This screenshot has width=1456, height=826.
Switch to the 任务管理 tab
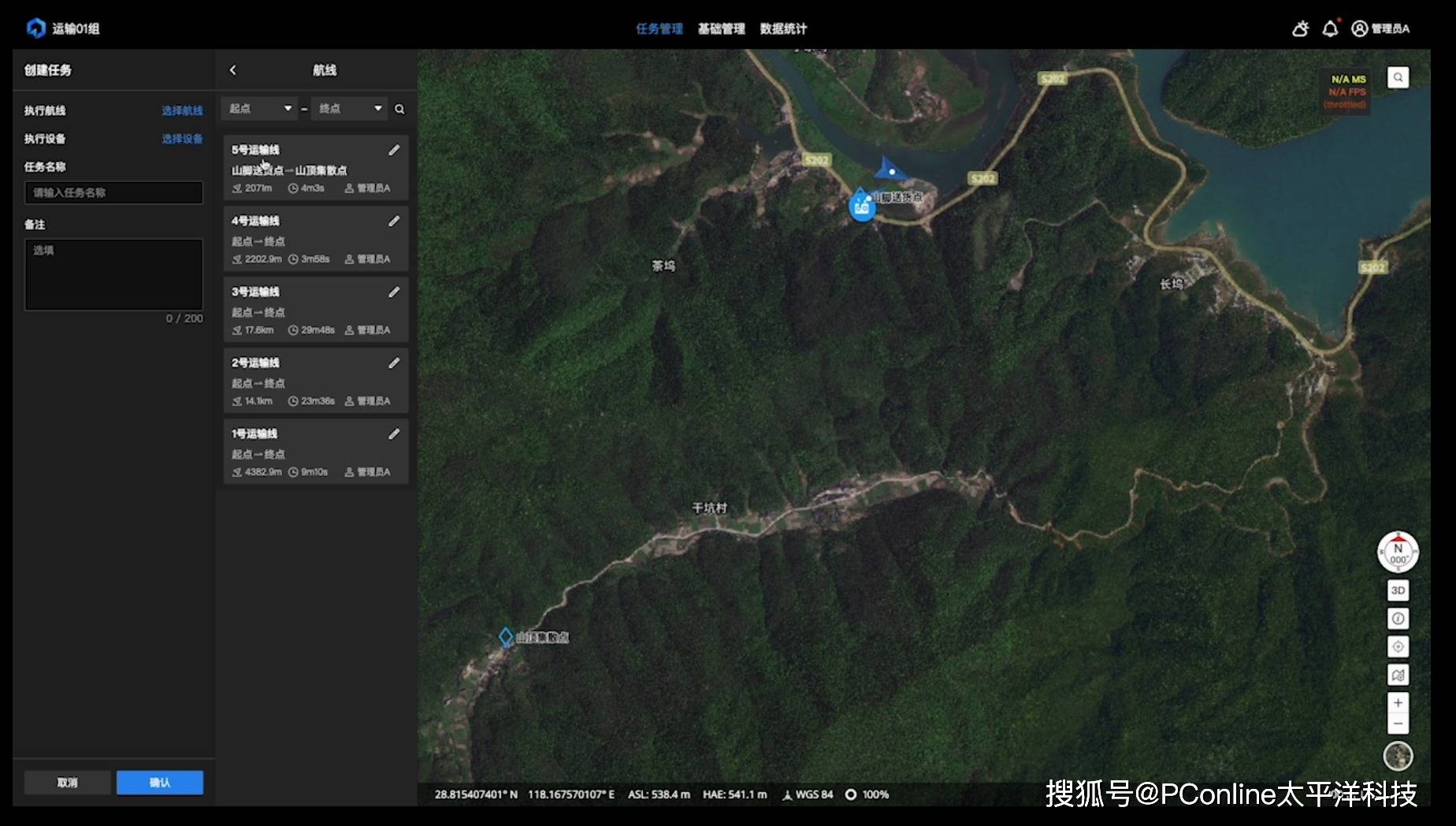[x=659, y=29]
